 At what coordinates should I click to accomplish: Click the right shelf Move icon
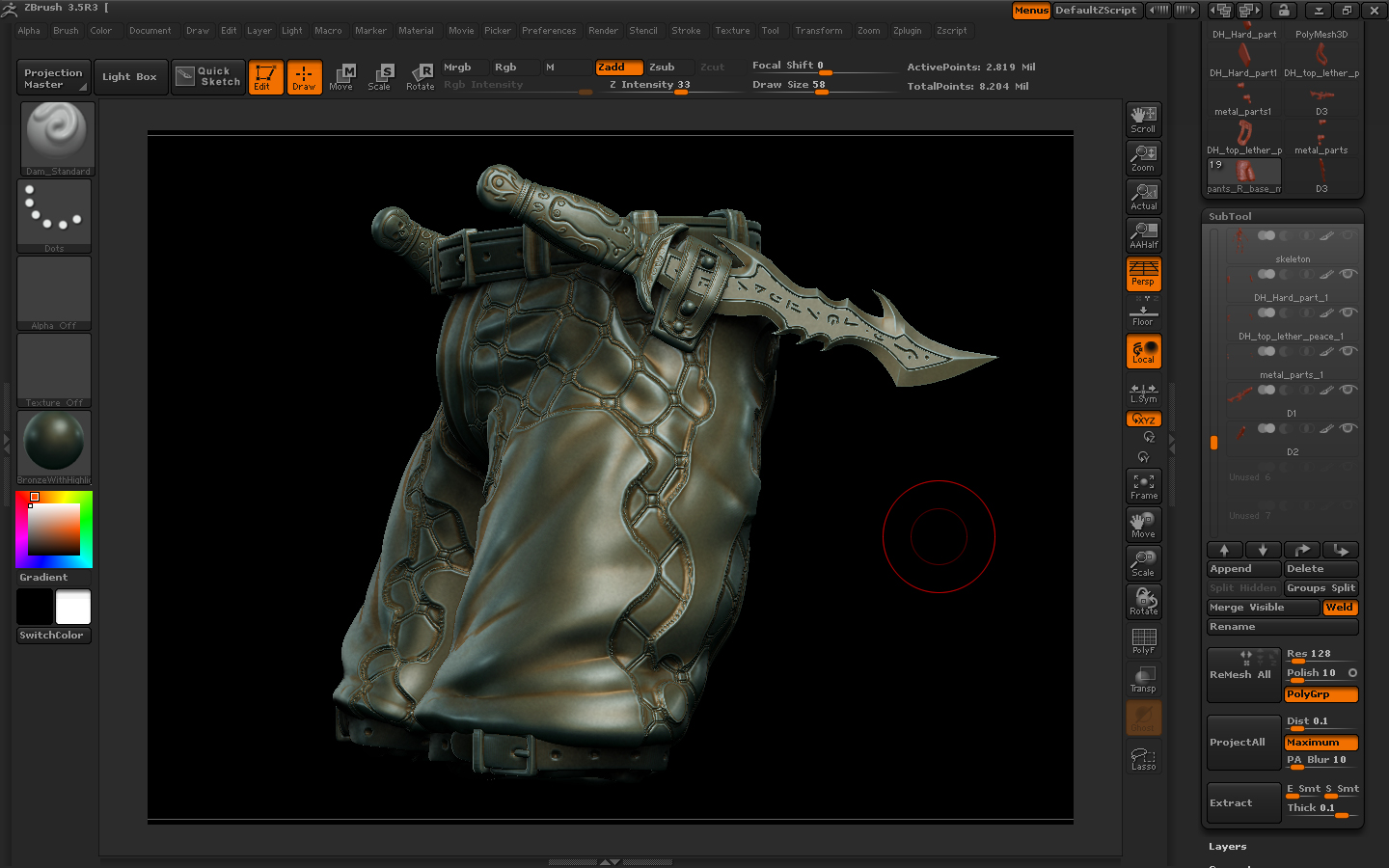tap(1143, 525)
